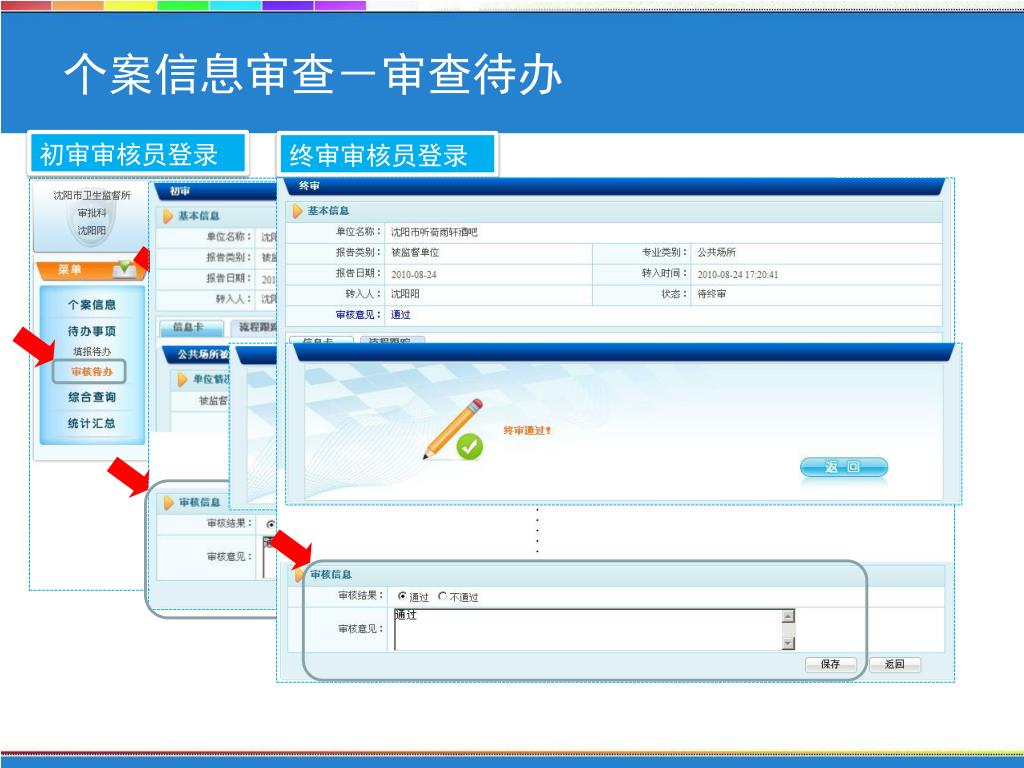Viewport: 1024px width, 768px height.
Task: Switch to the 信息卡 tab in 初审 window
Action: (x=189, y=327)
